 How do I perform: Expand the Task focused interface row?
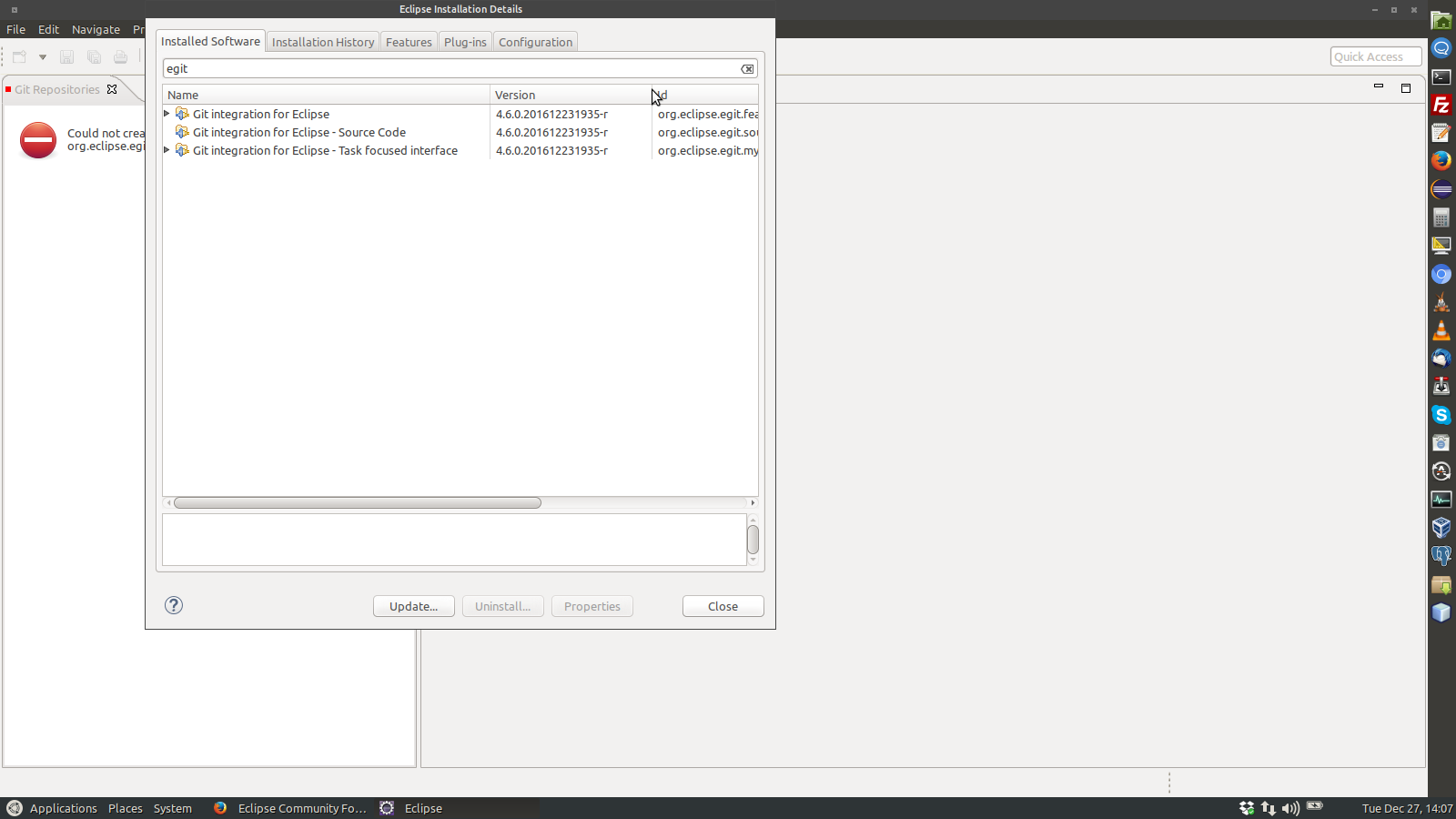(167, 150)
